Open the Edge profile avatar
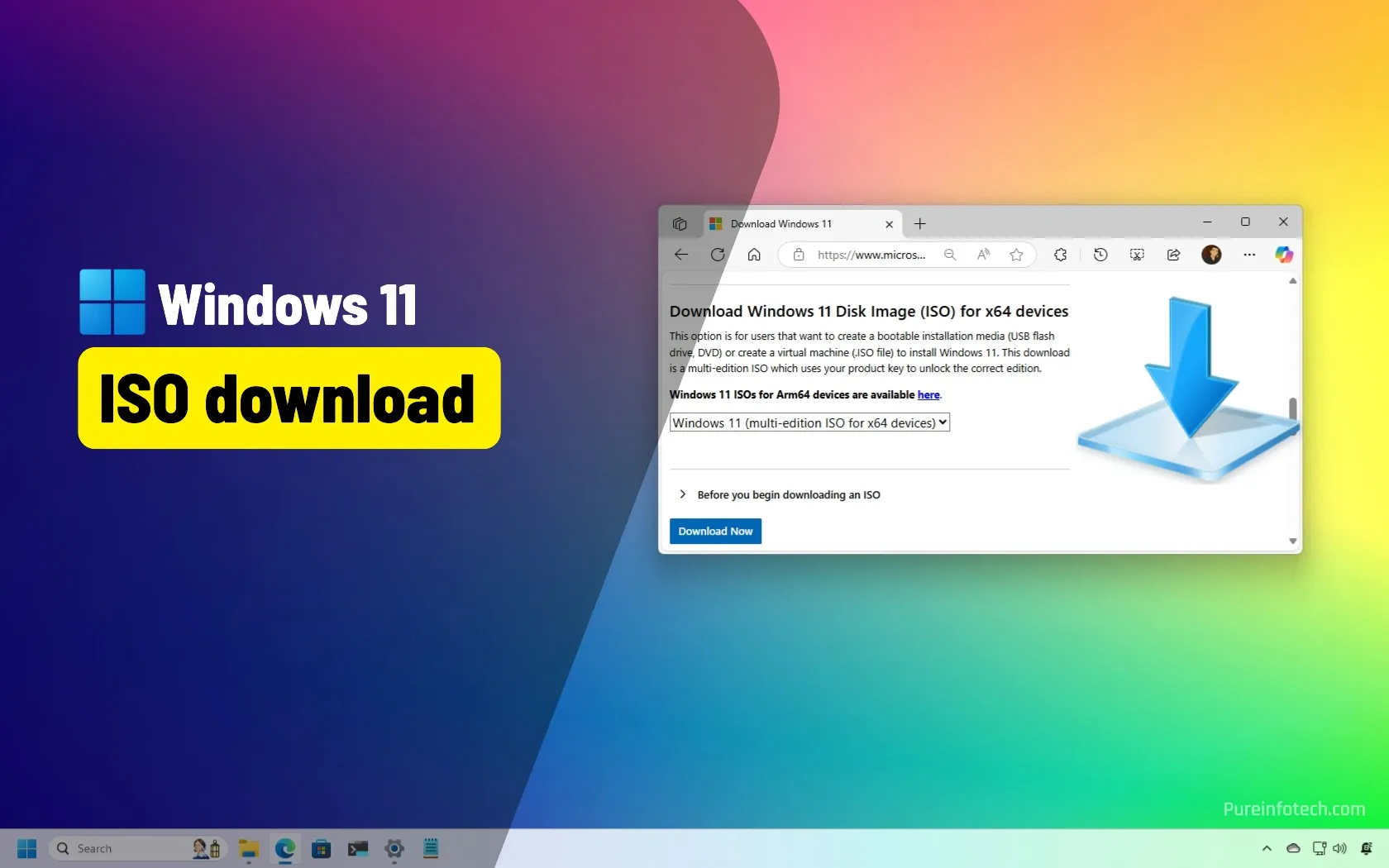The height and width of the screenshot is (868, 1389). (1211, 255)
